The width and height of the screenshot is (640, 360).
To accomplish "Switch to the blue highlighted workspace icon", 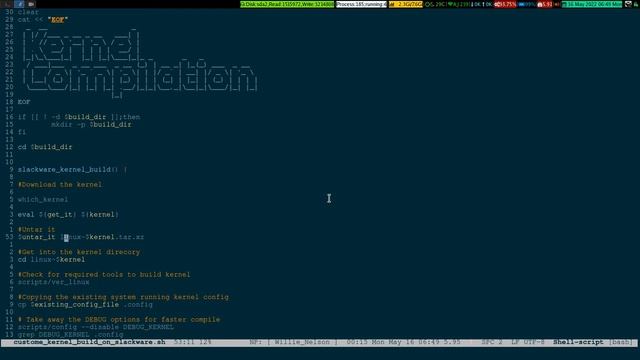I will 19,4.
